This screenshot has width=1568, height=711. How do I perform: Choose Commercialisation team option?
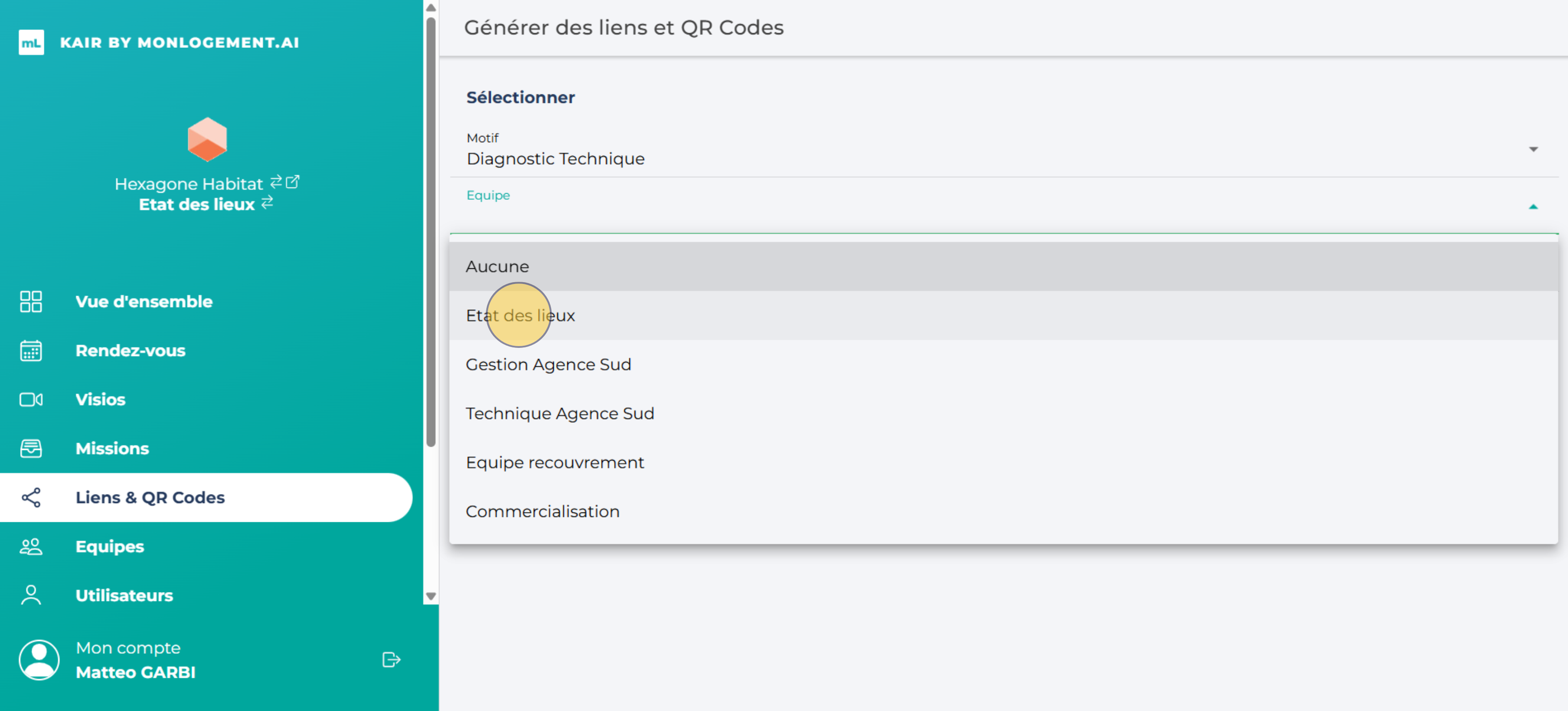point(542,511)
